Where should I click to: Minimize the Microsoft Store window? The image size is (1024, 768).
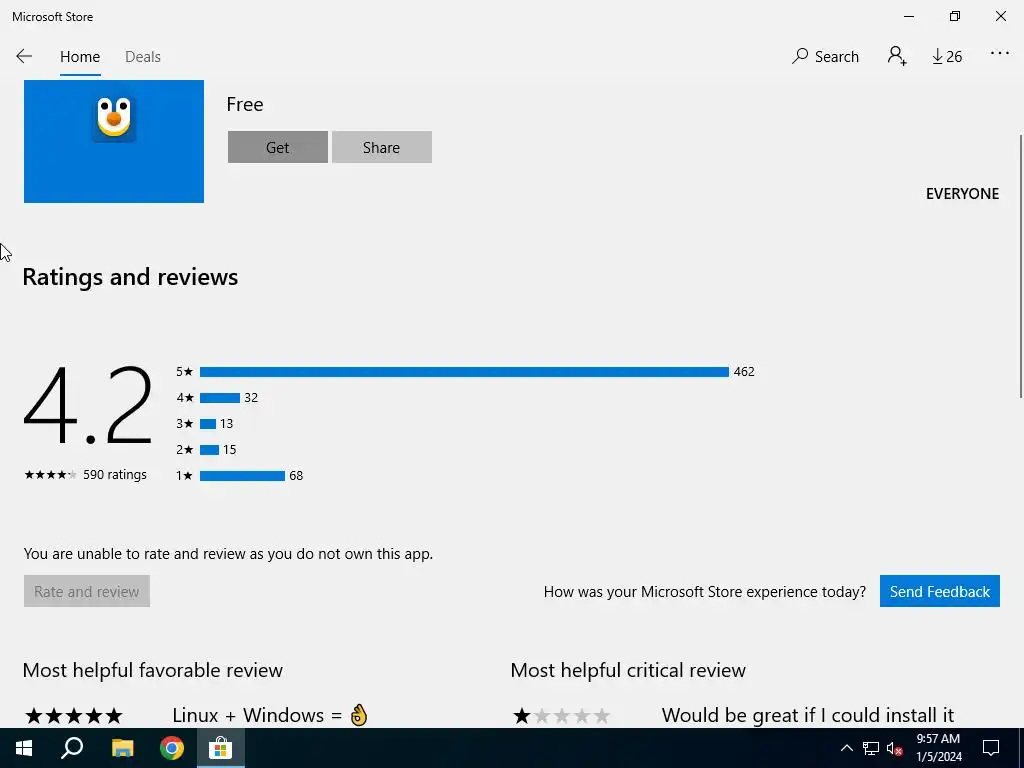pyautogui.click(x=908, y=16)
